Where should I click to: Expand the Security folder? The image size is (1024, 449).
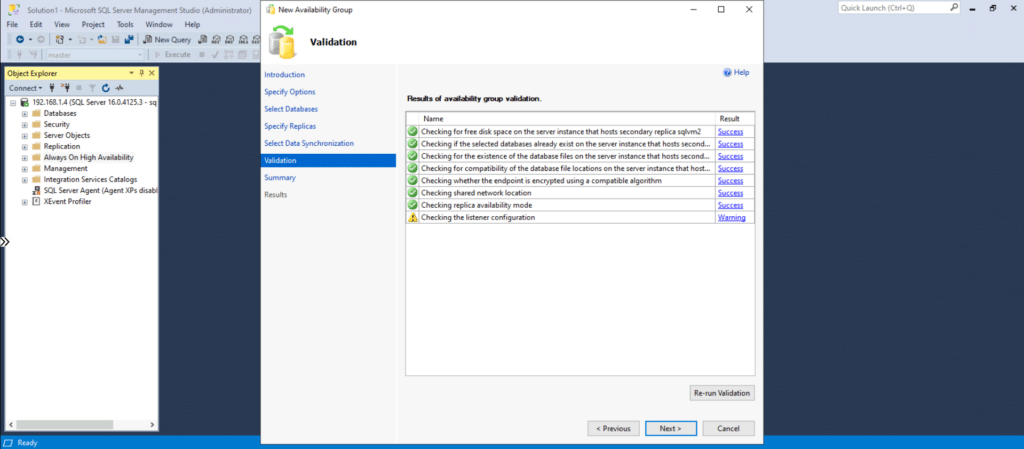pyautogui.click(x=25, y=124)
